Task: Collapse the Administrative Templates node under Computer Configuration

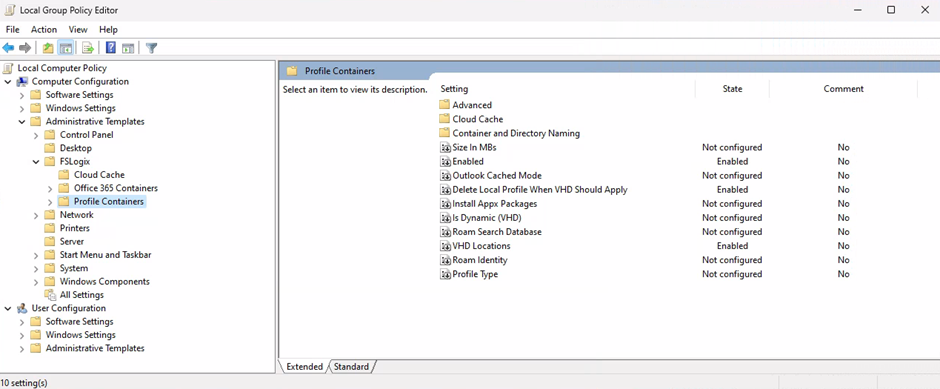Action: click(x=22, y=122)
